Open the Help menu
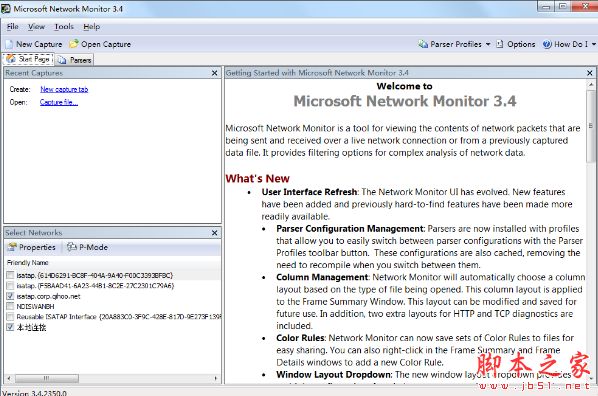This screenshot has height=396, width=598. [x=92, y=27]
